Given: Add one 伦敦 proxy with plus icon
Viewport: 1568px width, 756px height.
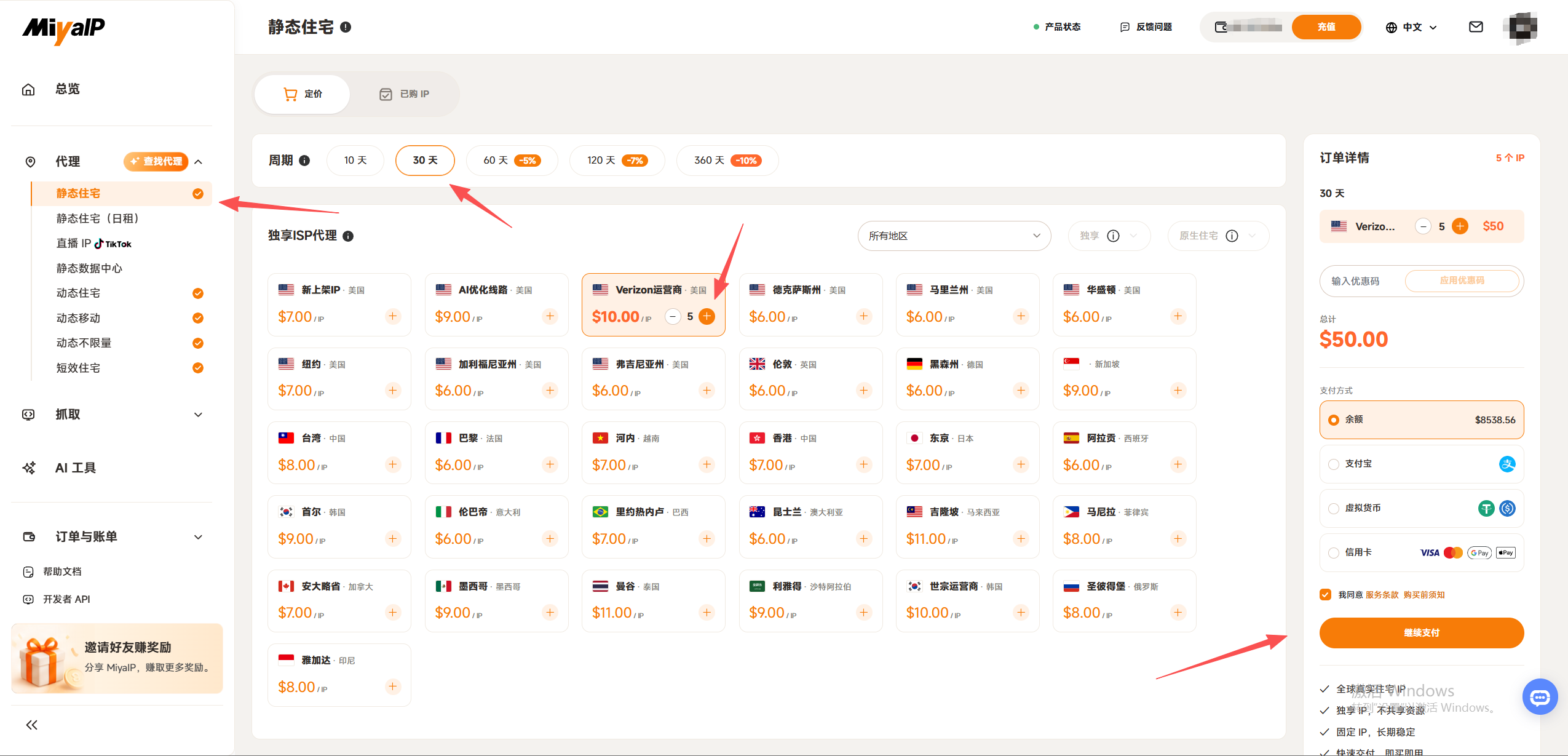Looking at the screenshot, I should pos(864,390).
